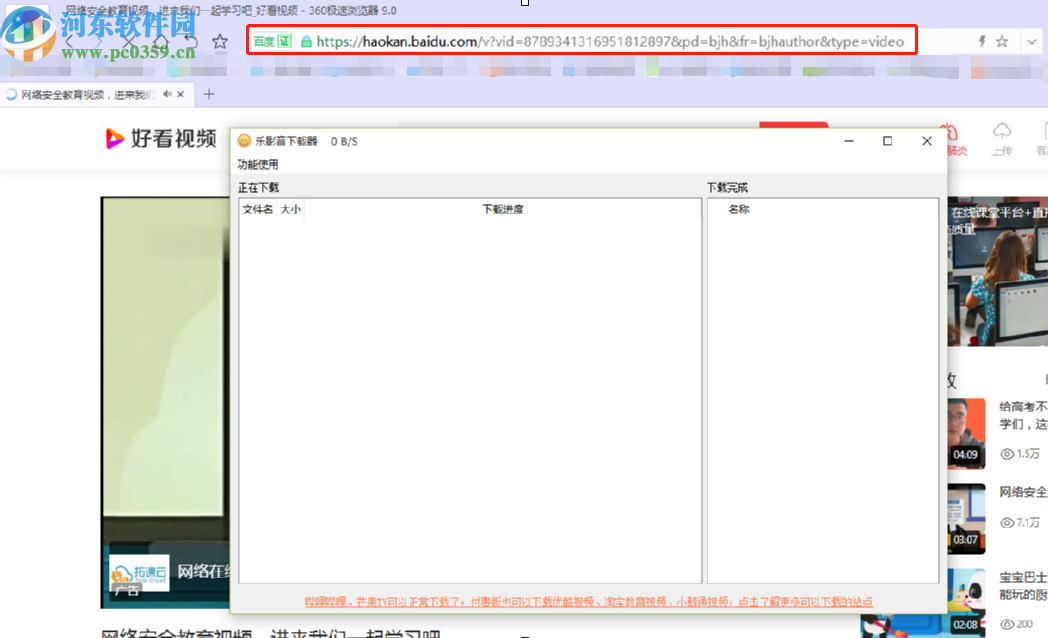
Task: Click the 大小 column header
Action: [290, 209]
